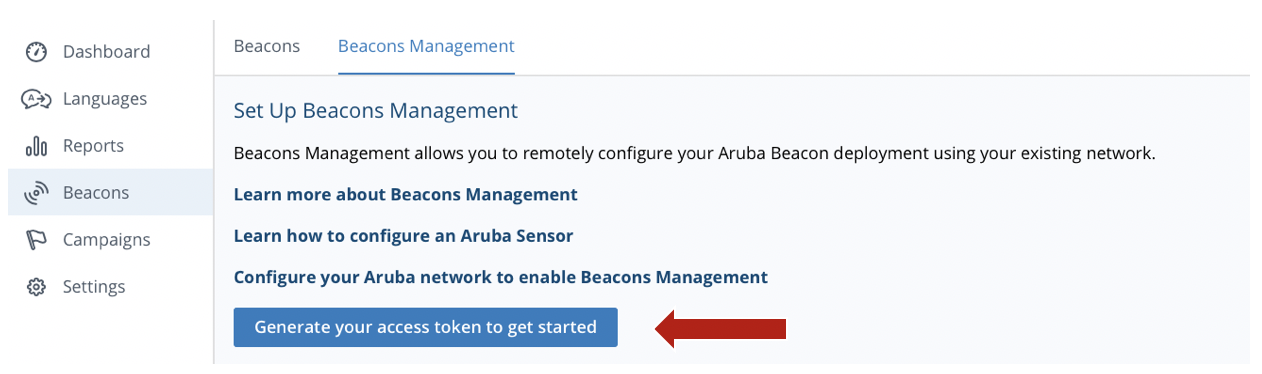The image size is (1262, 374).
Task: Click Generate your access token button
Action: tap(426, 327)
